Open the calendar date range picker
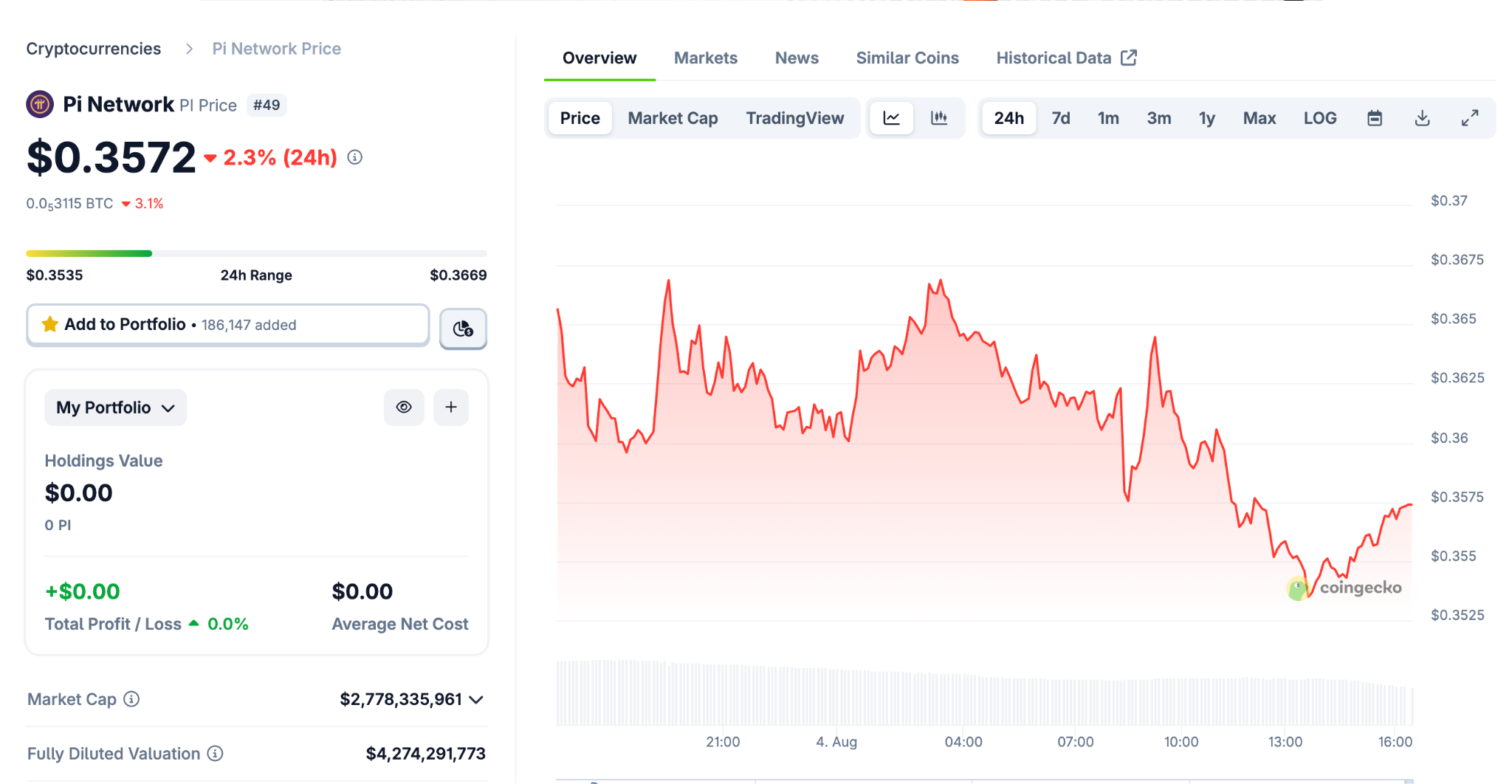The width and height of the screenshot is (1512, 784). click(1375, 118)
